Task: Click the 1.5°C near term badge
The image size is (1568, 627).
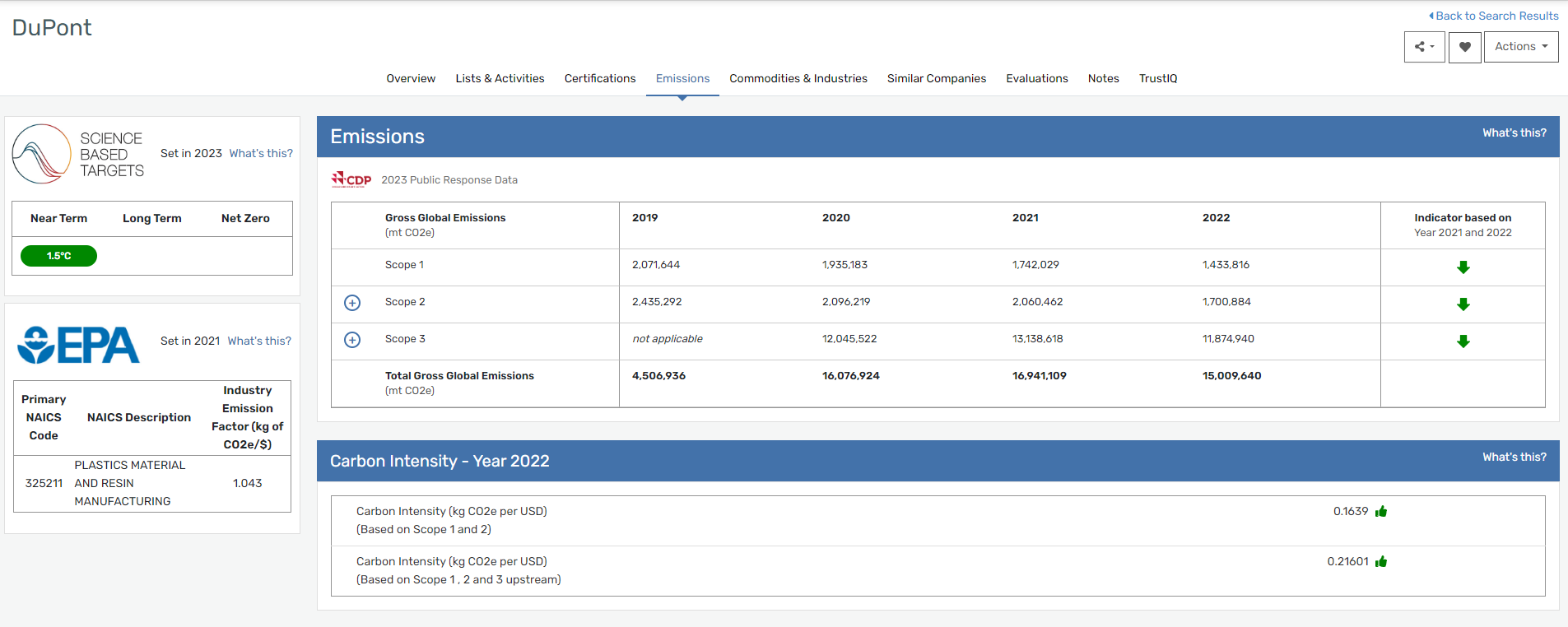Action: [x=58, y=256]
